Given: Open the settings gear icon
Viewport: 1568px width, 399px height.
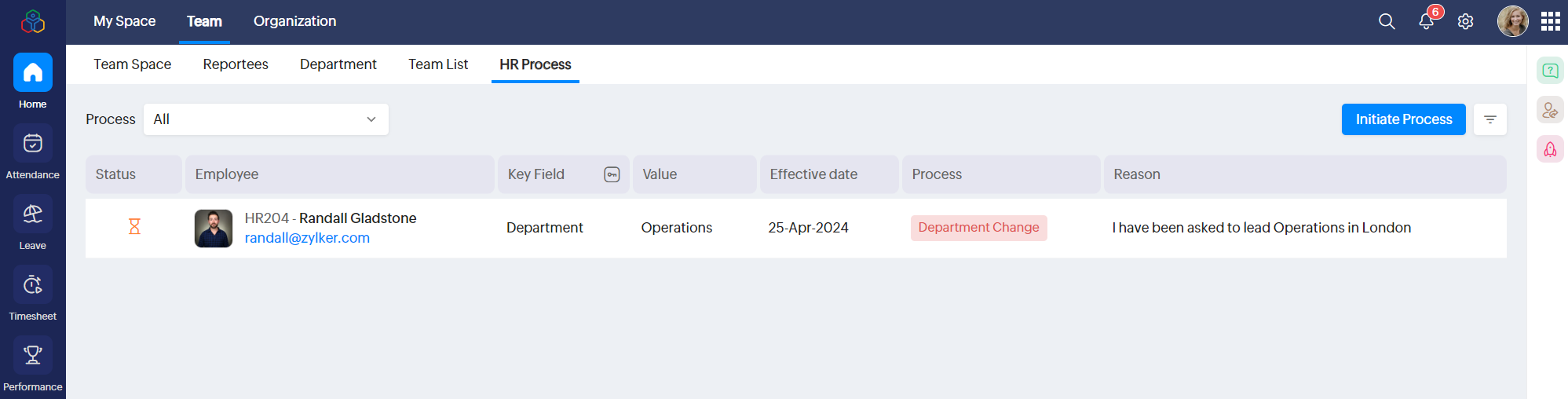Looking at the screenshot, I should tap(1465, 21).
